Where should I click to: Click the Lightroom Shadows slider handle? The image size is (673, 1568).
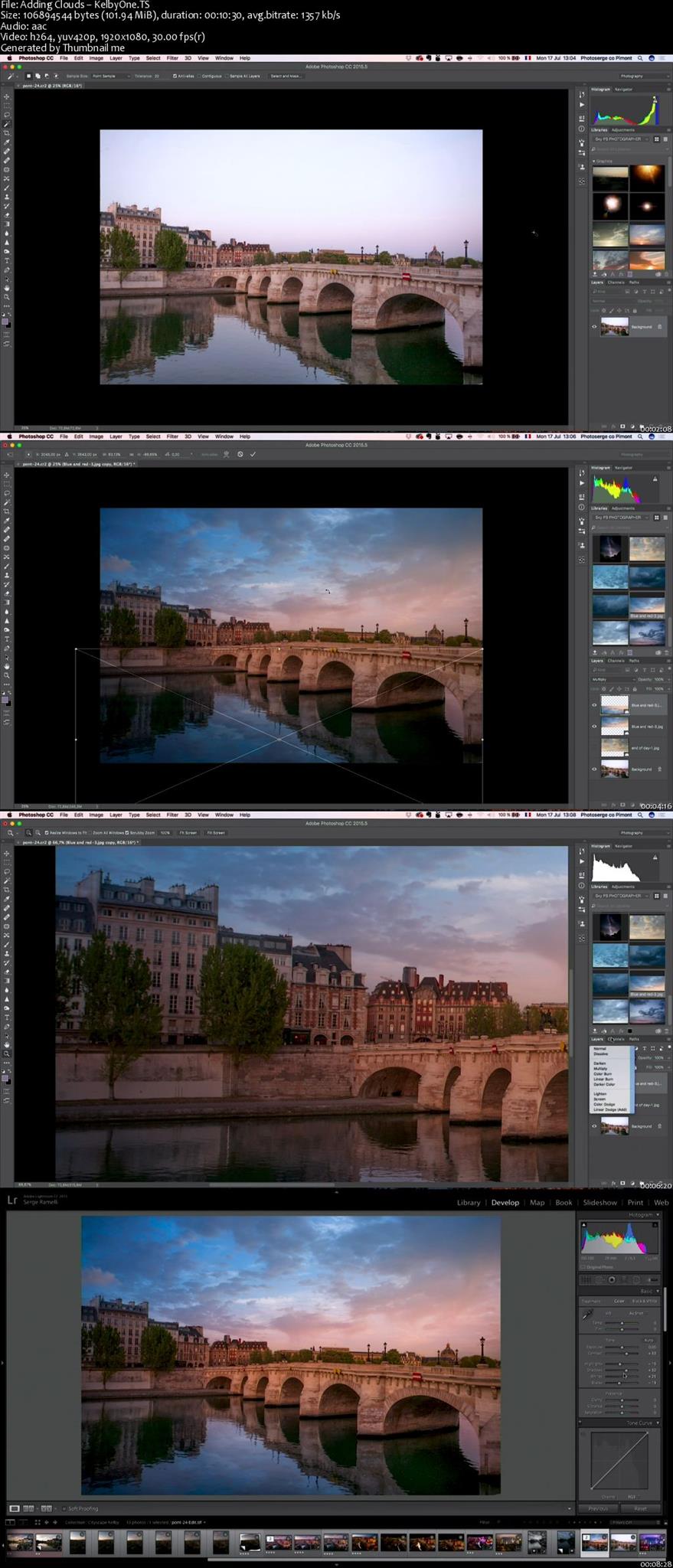coord(626,1370)
